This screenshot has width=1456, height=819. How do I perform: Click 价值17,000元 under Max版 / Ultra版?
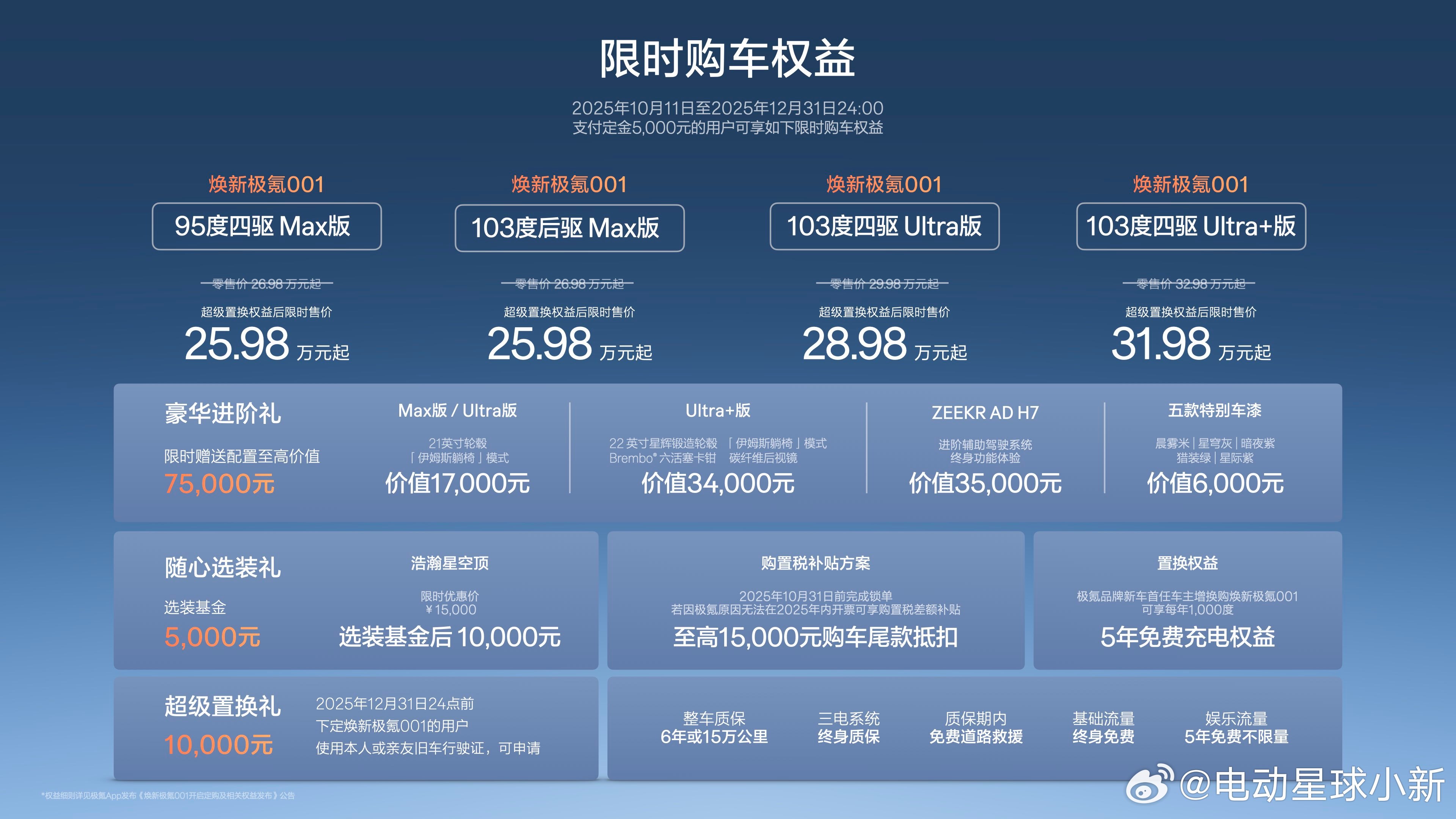(457, 483)
